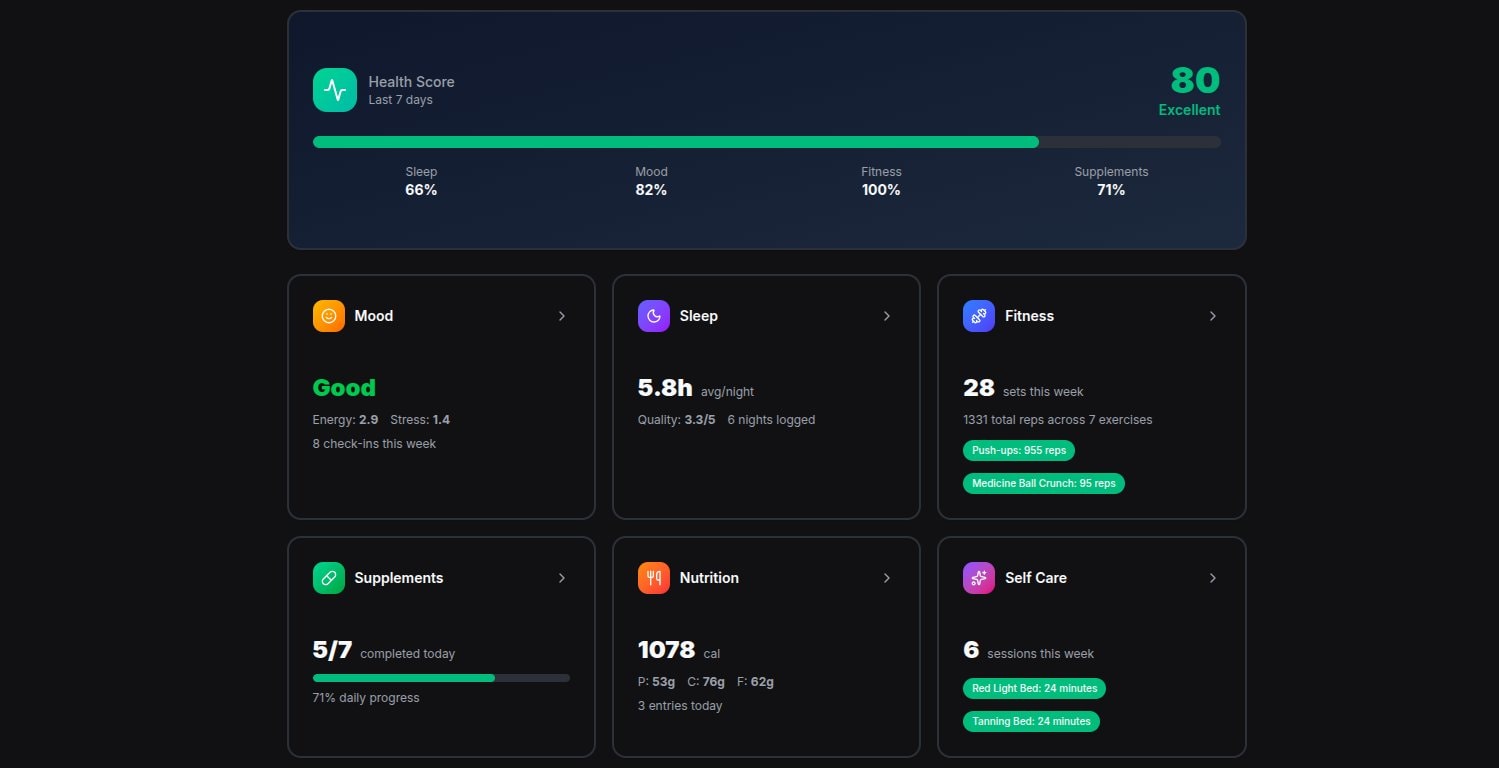
Task: Click the Red Light Bed session badge
Action: 1032,688
